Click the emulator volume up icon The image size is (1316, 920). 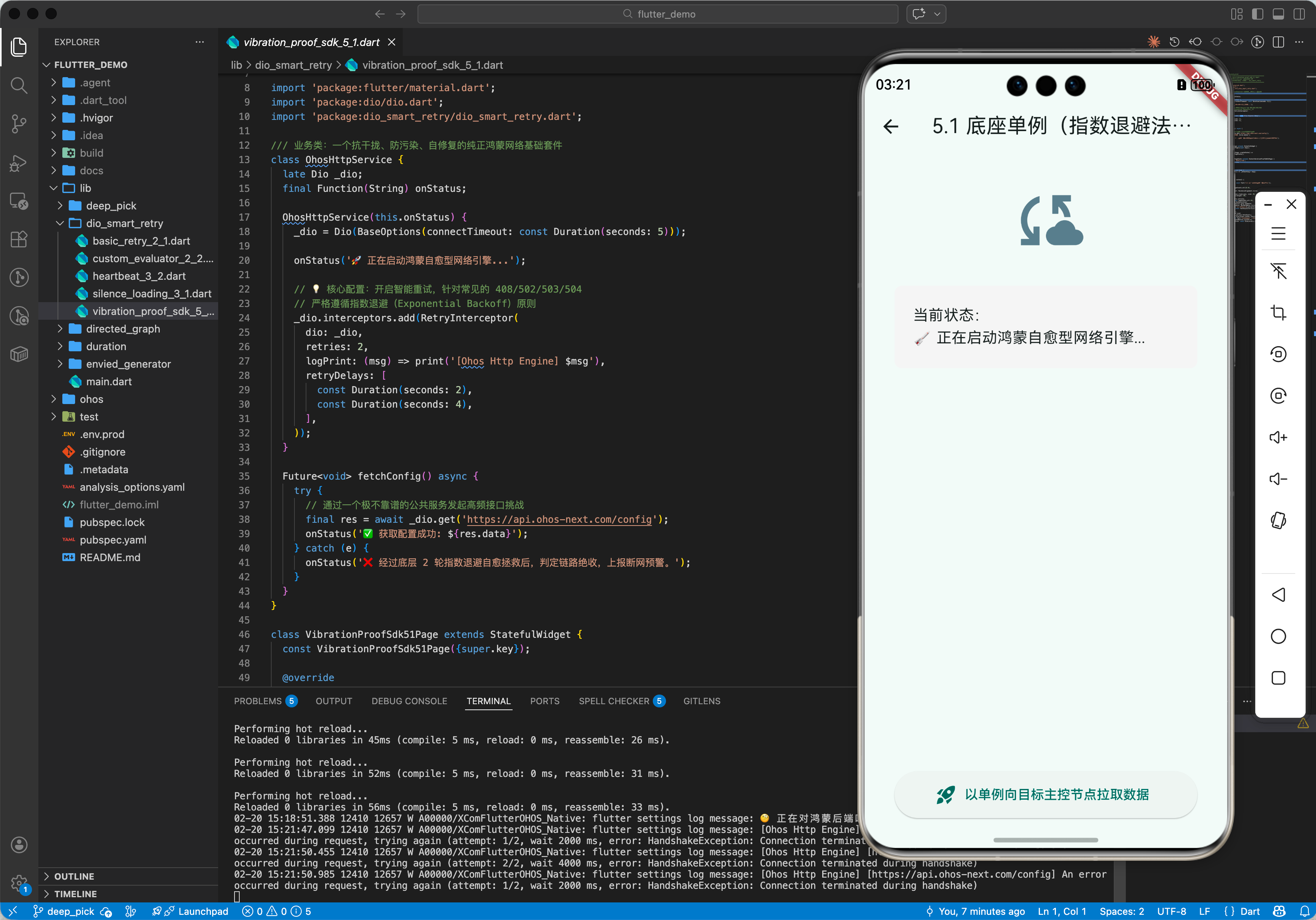pos(1278,437)
